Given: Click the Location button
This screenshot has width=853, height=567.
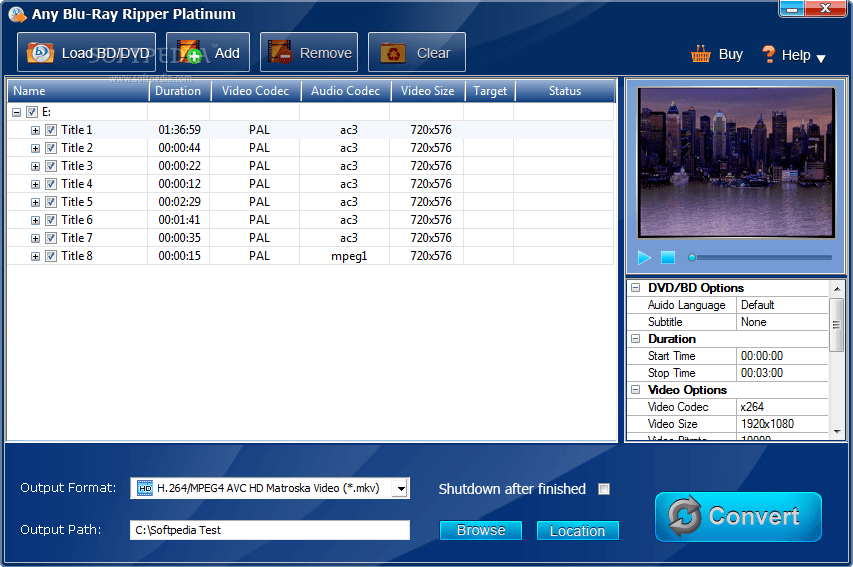Looking at the screenshot, I should pyautogui.click(x=578, y=531).
